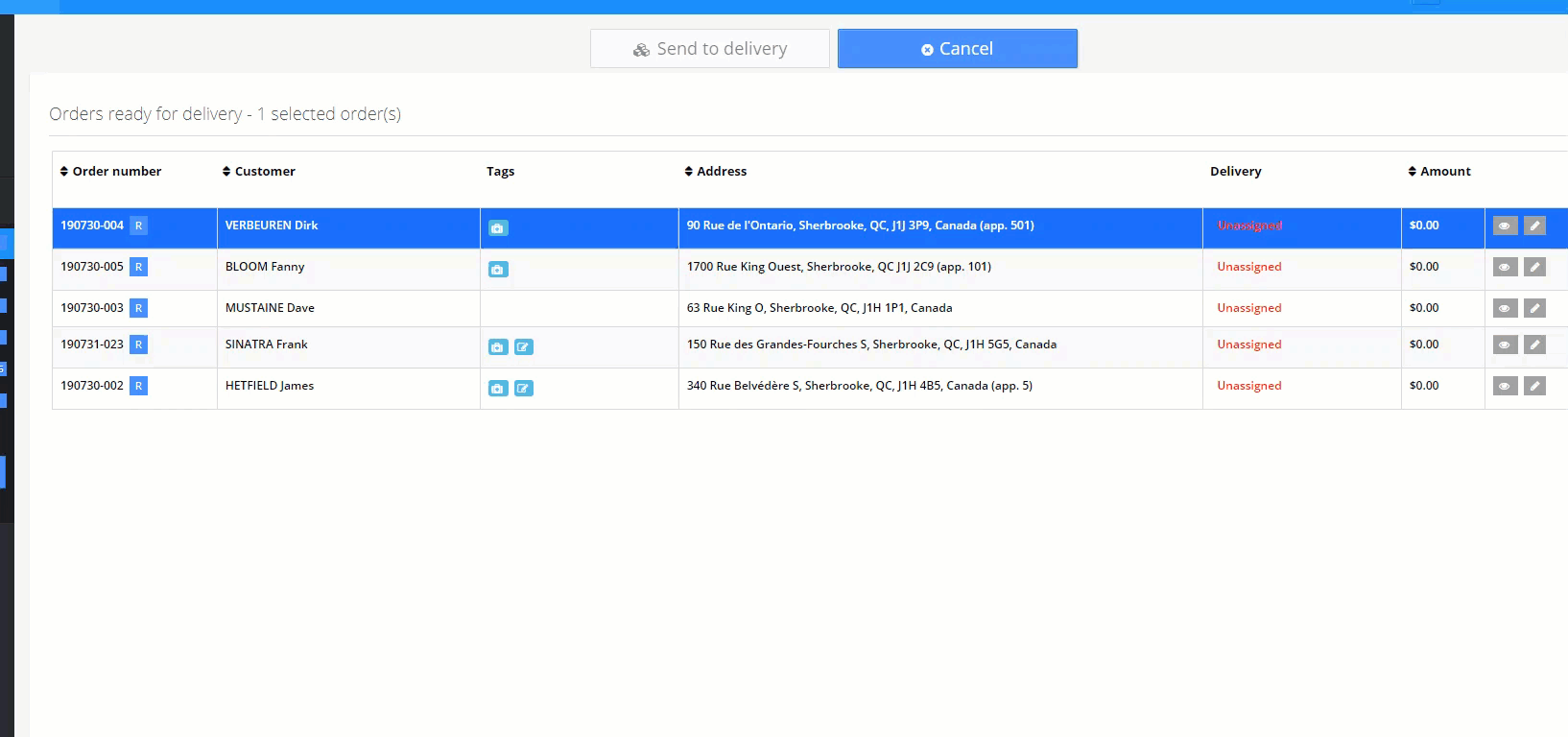Image resolution: width=1568 pixels, height=737 pixels.
Task: Click the $0.00 amount for order 190730-005
Action: tap(1424, 267)
